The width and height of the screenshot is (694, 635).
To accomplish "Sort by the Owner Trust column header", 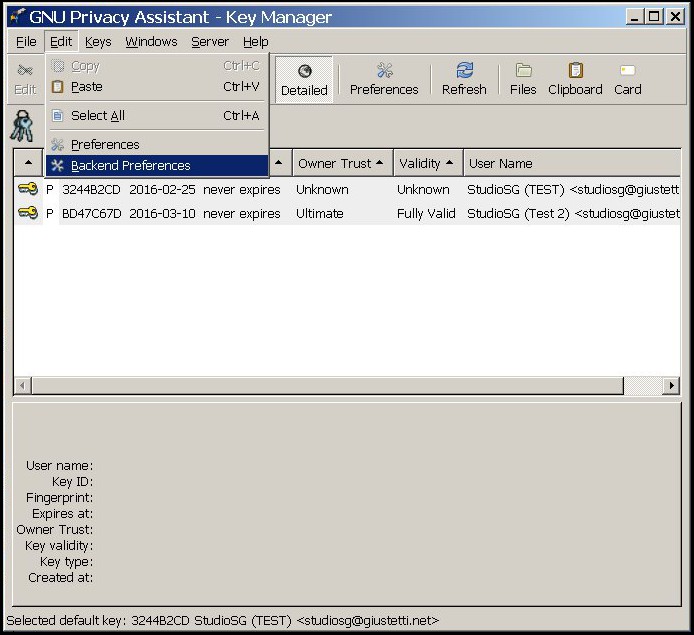I will coord(343,163).
